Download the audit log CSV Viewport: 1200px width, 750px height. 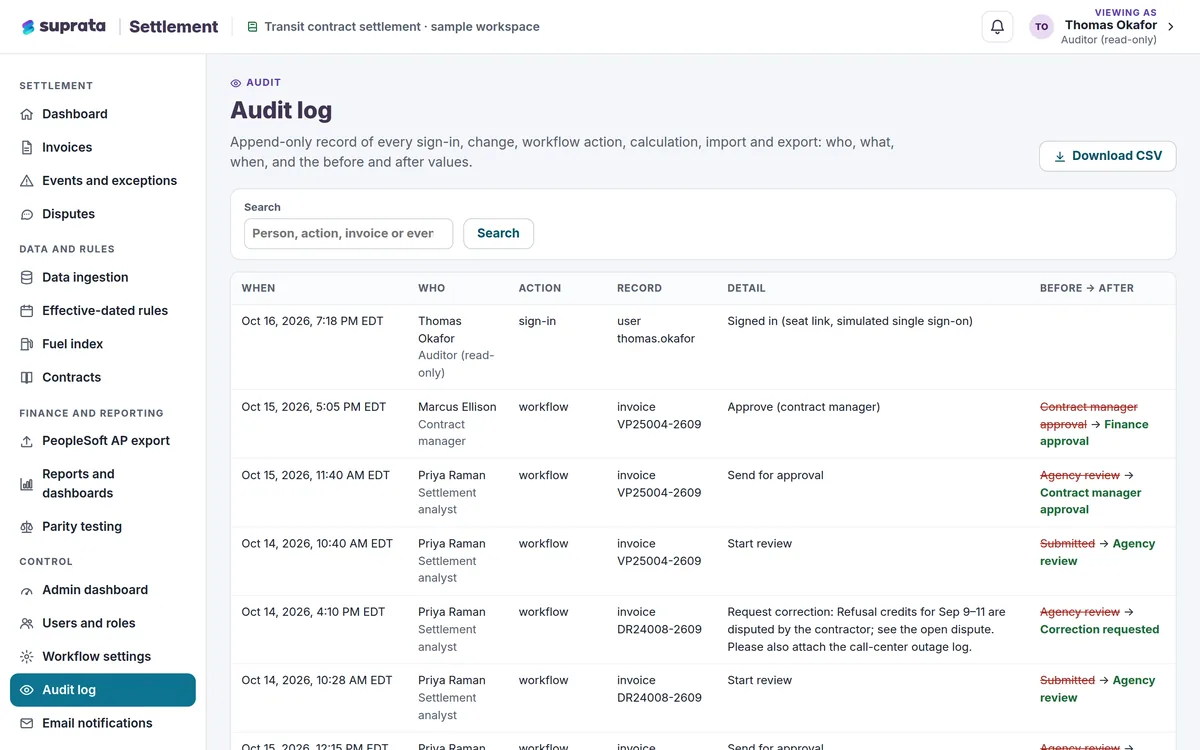[x=1108, y=156]
